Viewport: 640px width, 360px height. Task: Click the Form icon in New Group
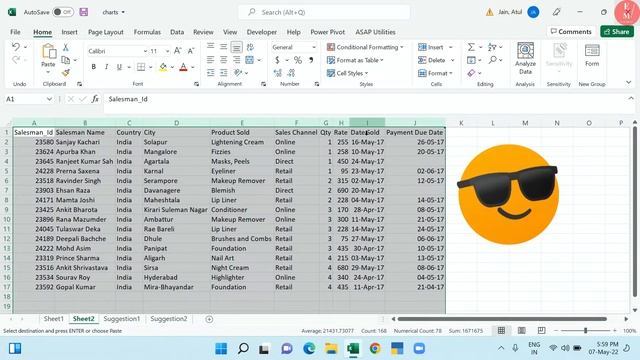tap(592, 55)
